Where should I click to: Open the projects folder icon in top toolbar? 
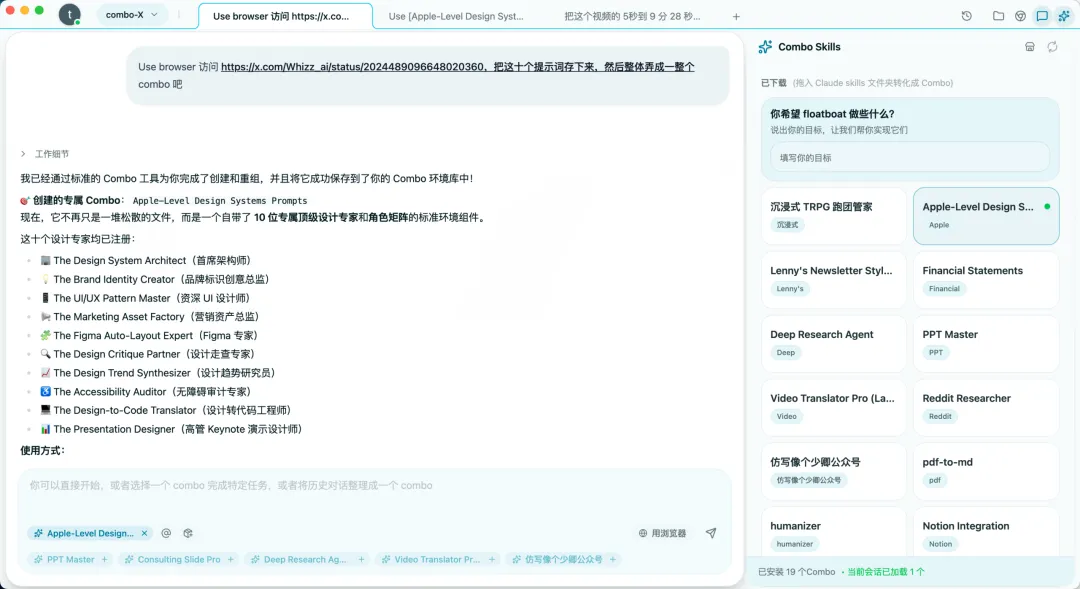click(x=998, y=15)
